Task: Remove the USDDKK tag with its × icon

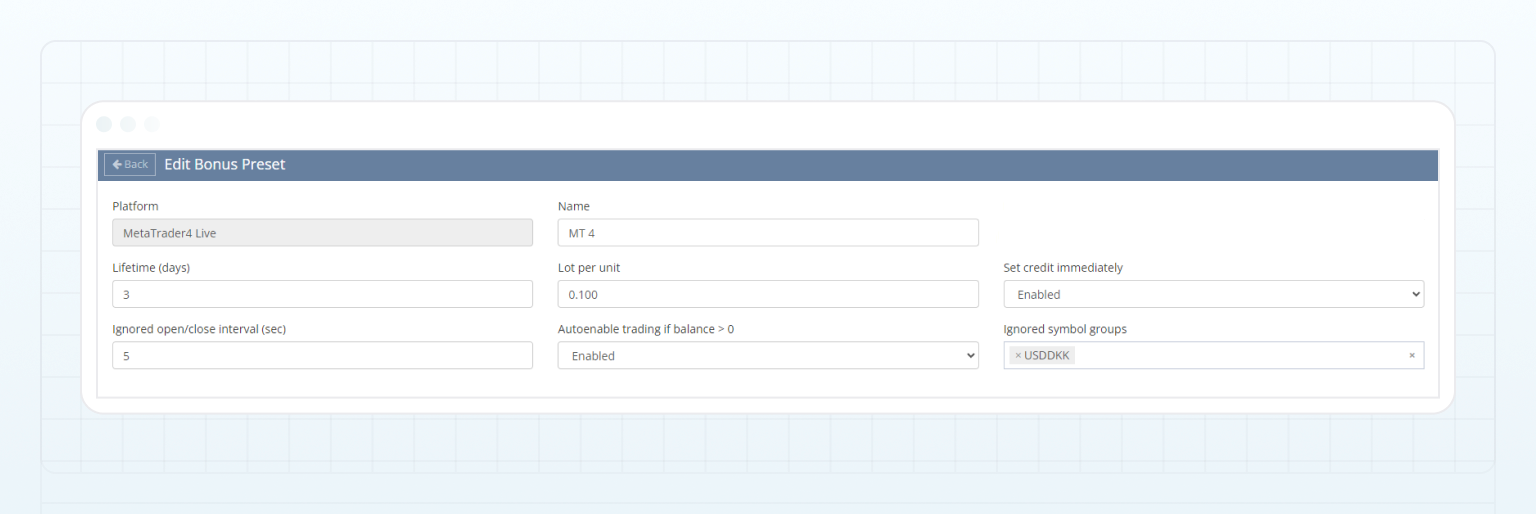Action: tap(1018, 356)
